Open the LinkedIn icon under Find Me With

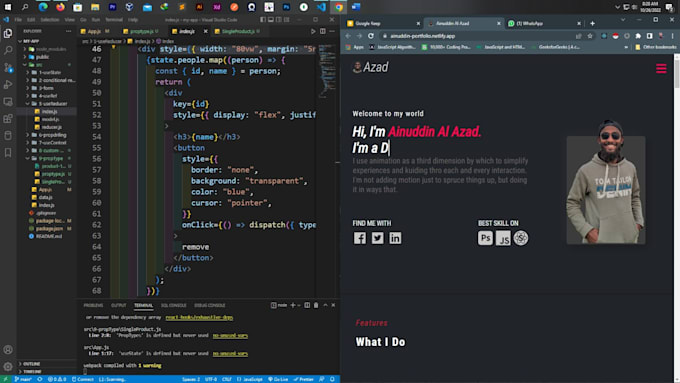tap(395, 238)
